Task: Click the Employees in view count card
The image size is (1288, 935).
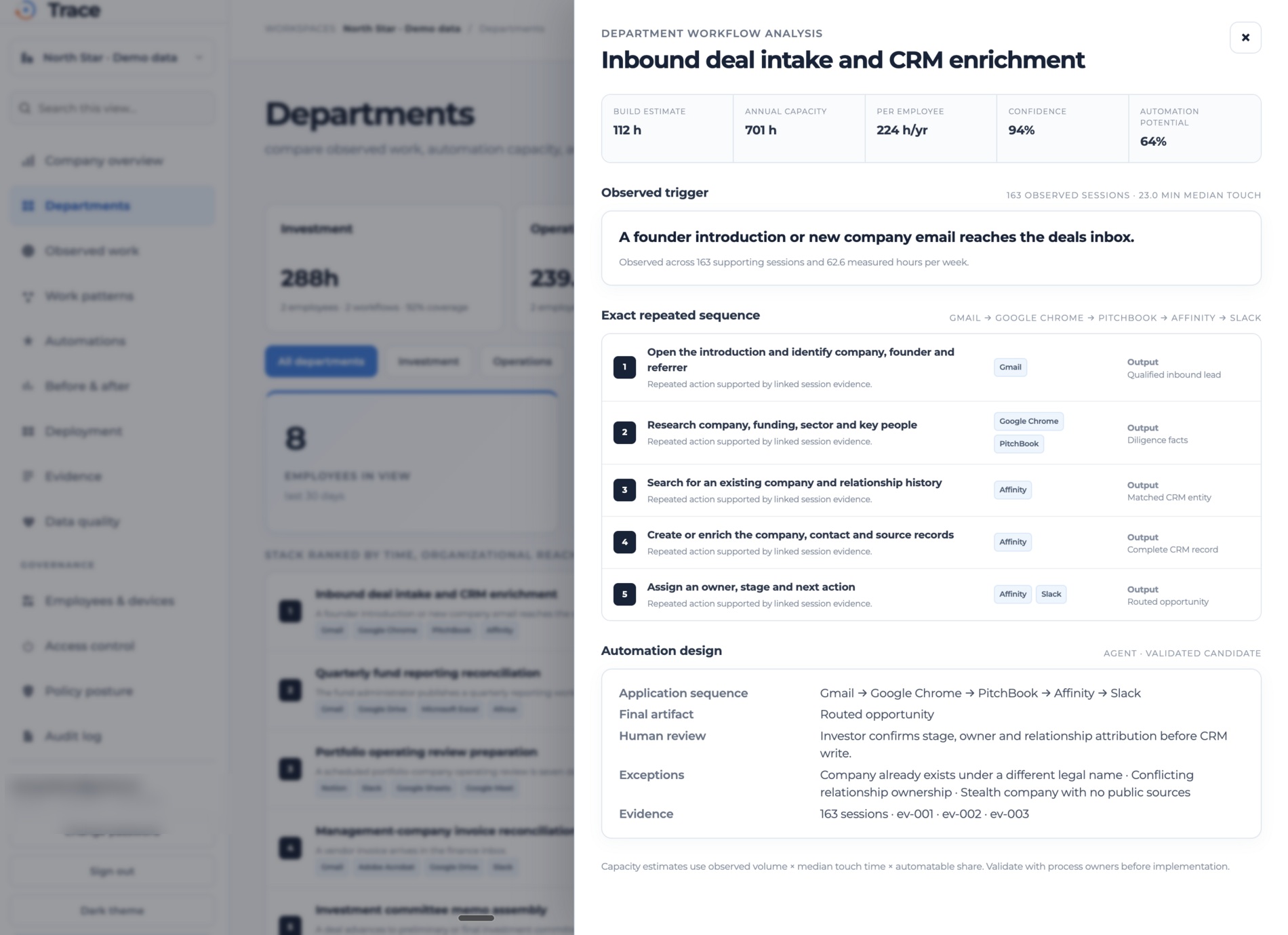Action: click(411, 461)
